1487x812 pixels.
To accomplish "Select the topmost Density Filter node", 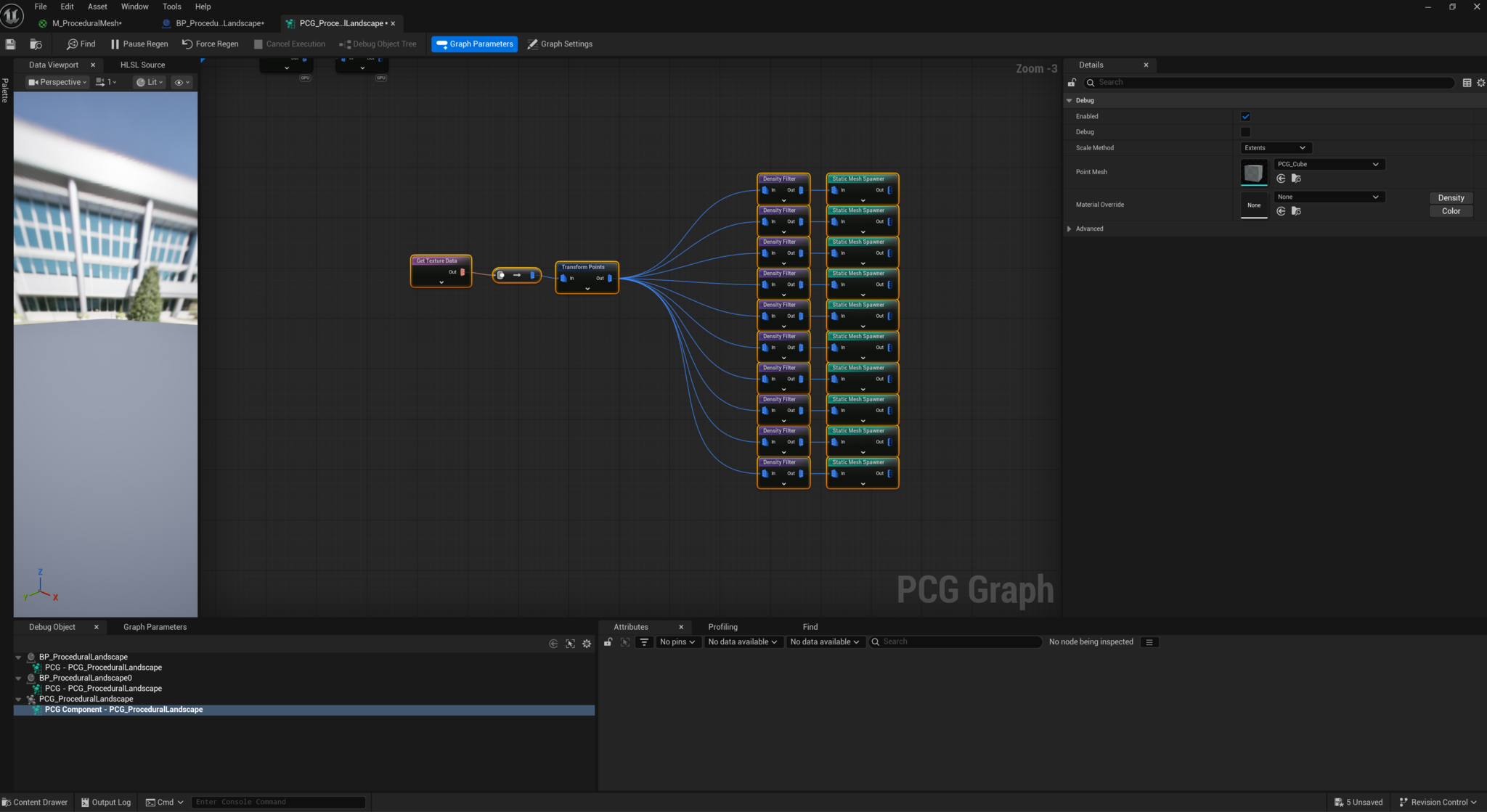I will (x=783, y=189).
